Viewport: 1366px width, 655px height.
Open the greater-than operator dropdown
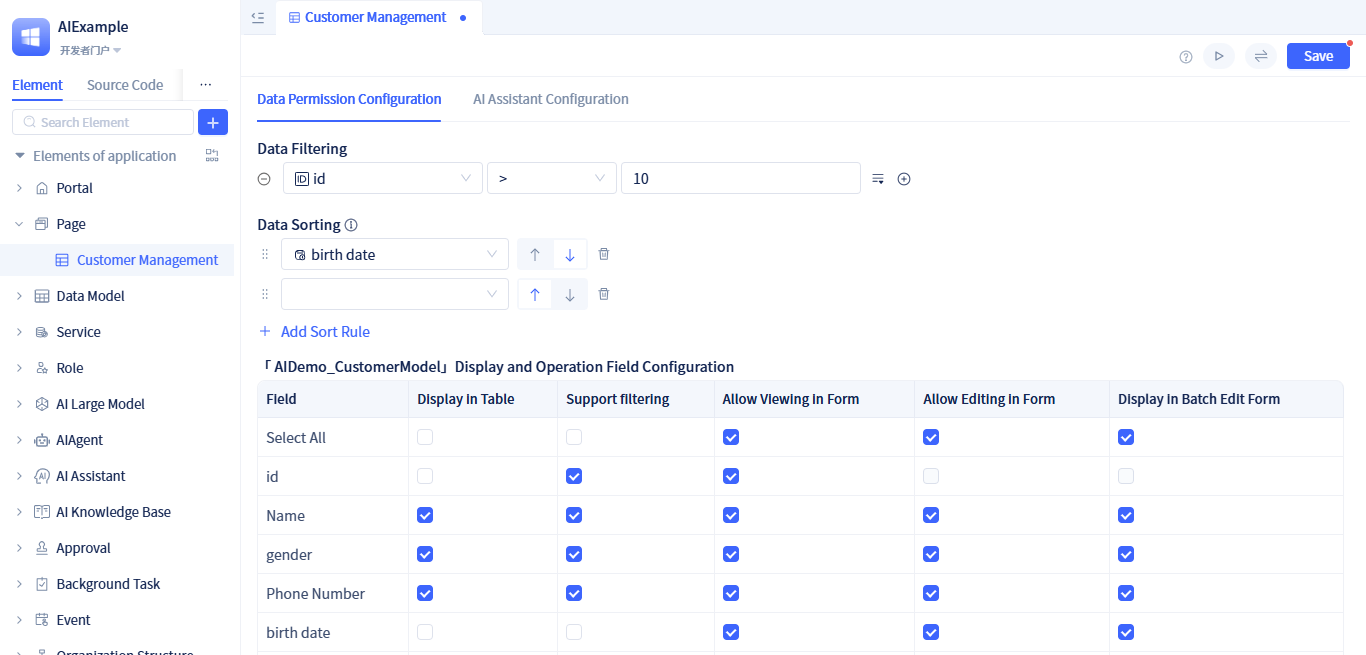(x=552, y=178)
